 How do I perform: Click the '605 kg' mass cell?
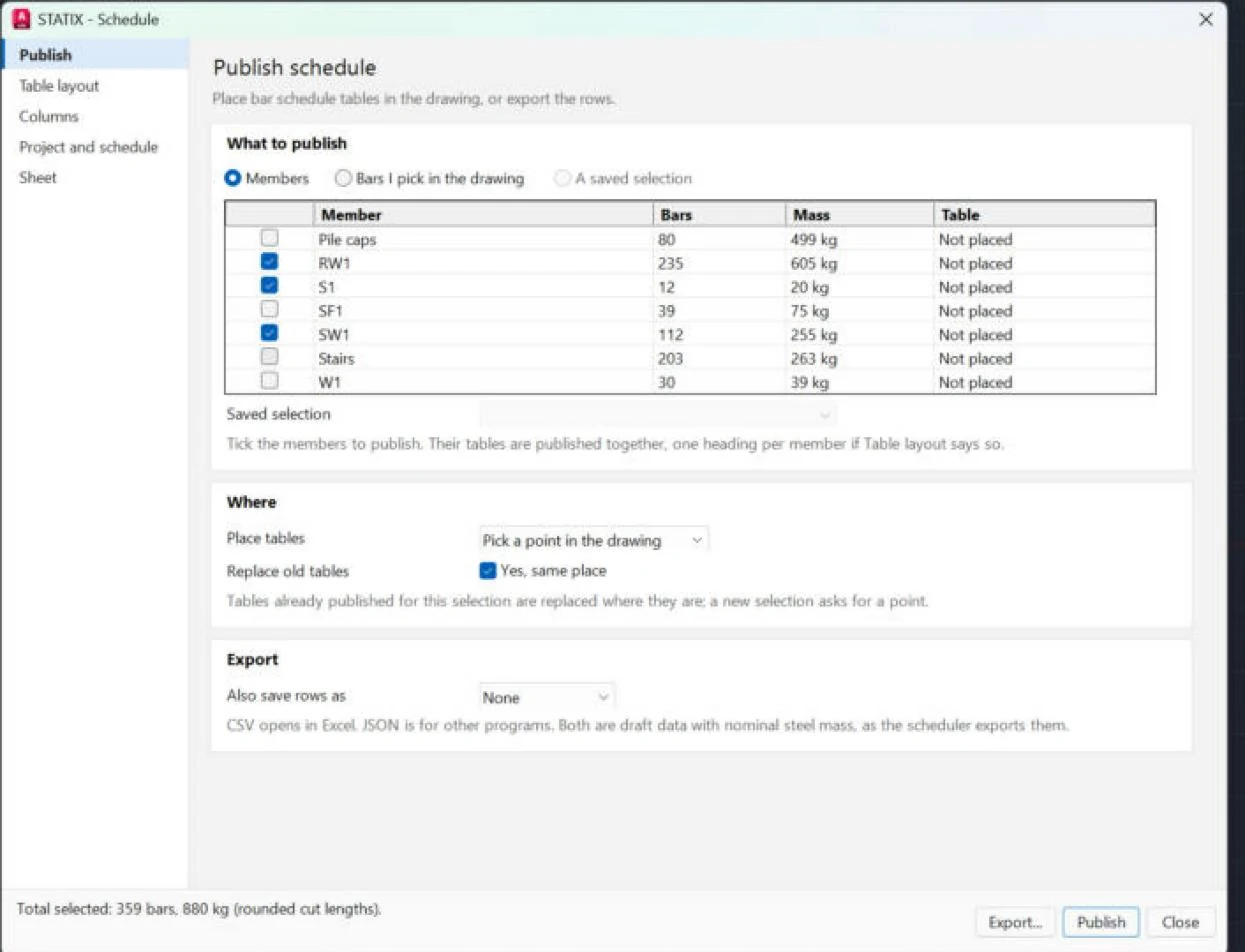(860, 264)
